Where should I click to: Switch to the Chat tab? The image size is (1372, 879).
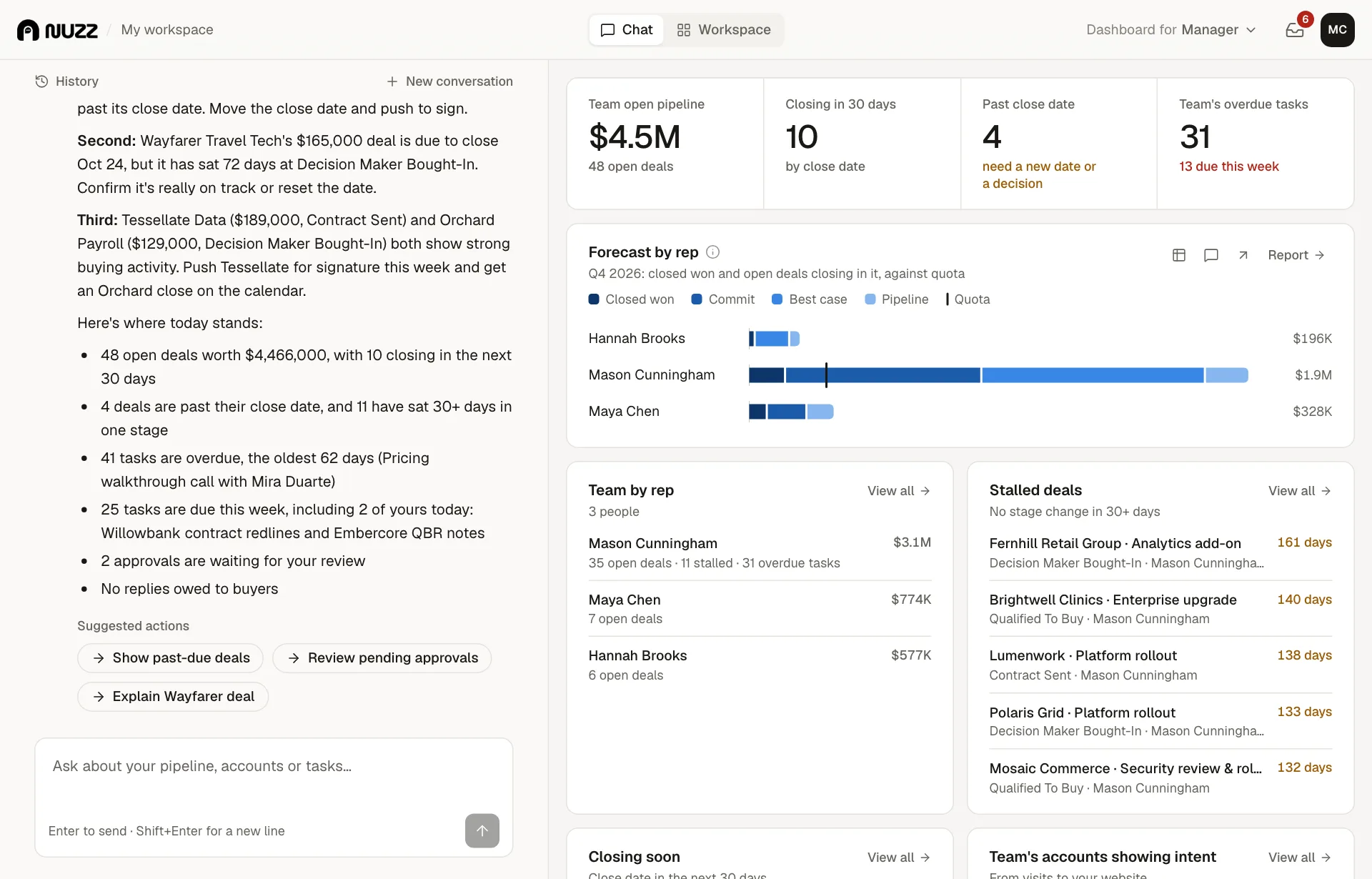[627, 30]
